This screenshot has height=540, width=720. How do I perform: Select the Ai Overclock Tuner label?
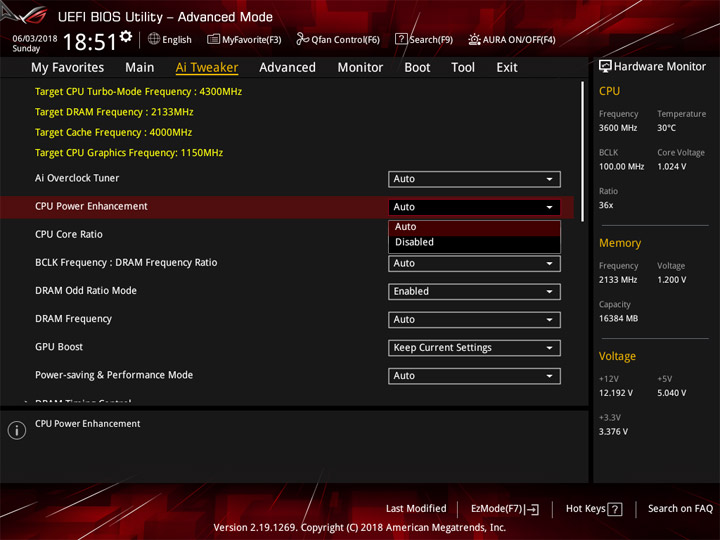point(77,178)
